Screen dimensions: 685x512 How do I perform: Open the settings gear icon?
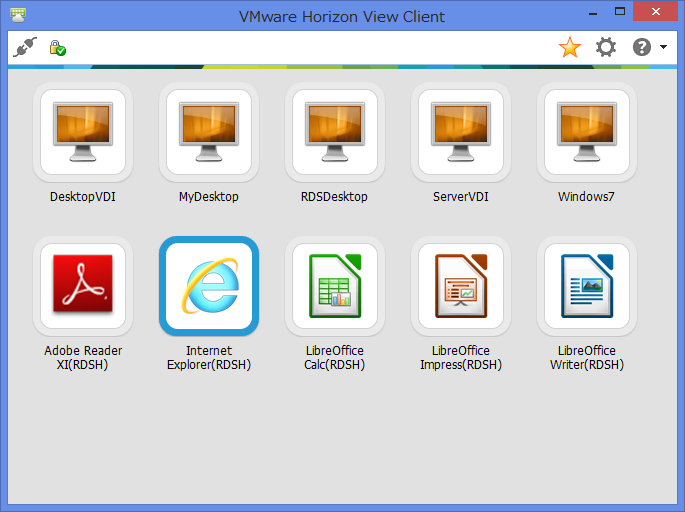click(606, 47)
